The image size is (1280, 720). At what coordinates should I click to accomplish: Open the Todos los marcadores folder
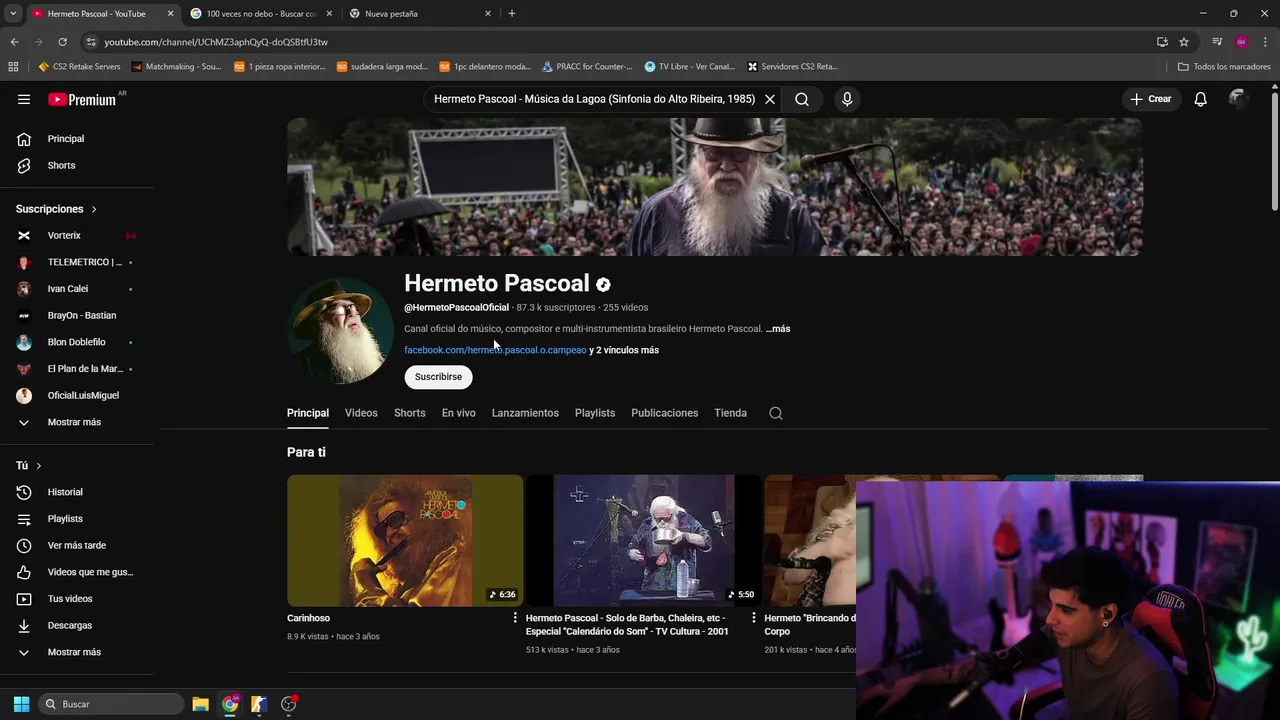click(x=1224, y=67)
